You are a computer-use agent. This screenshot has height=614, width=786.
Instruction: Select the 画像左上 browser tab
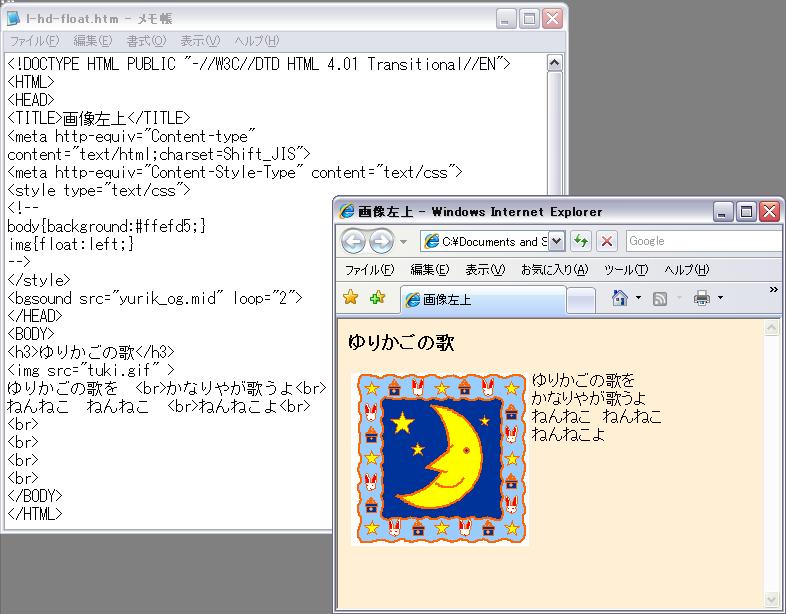483,300
